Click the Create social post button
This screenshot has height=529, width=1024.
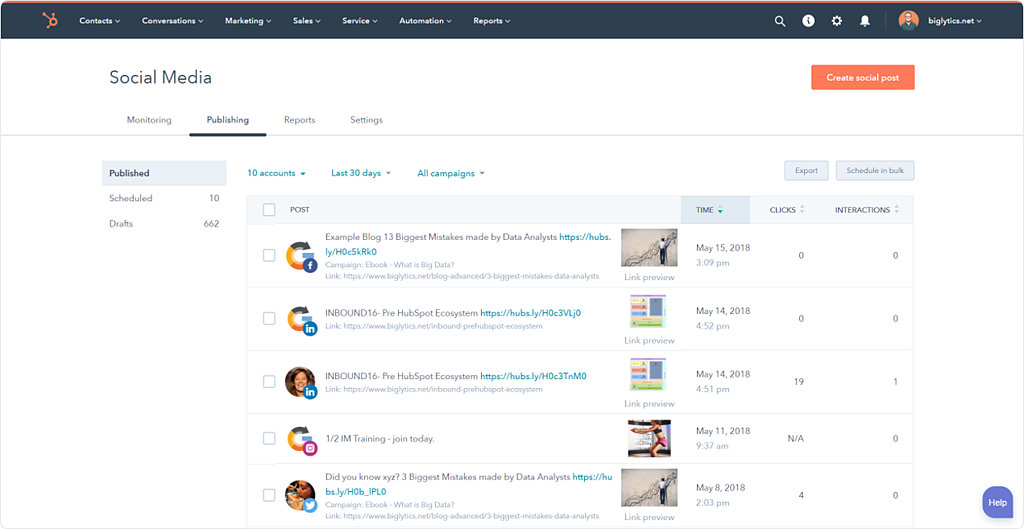click(x=862, y=78)
